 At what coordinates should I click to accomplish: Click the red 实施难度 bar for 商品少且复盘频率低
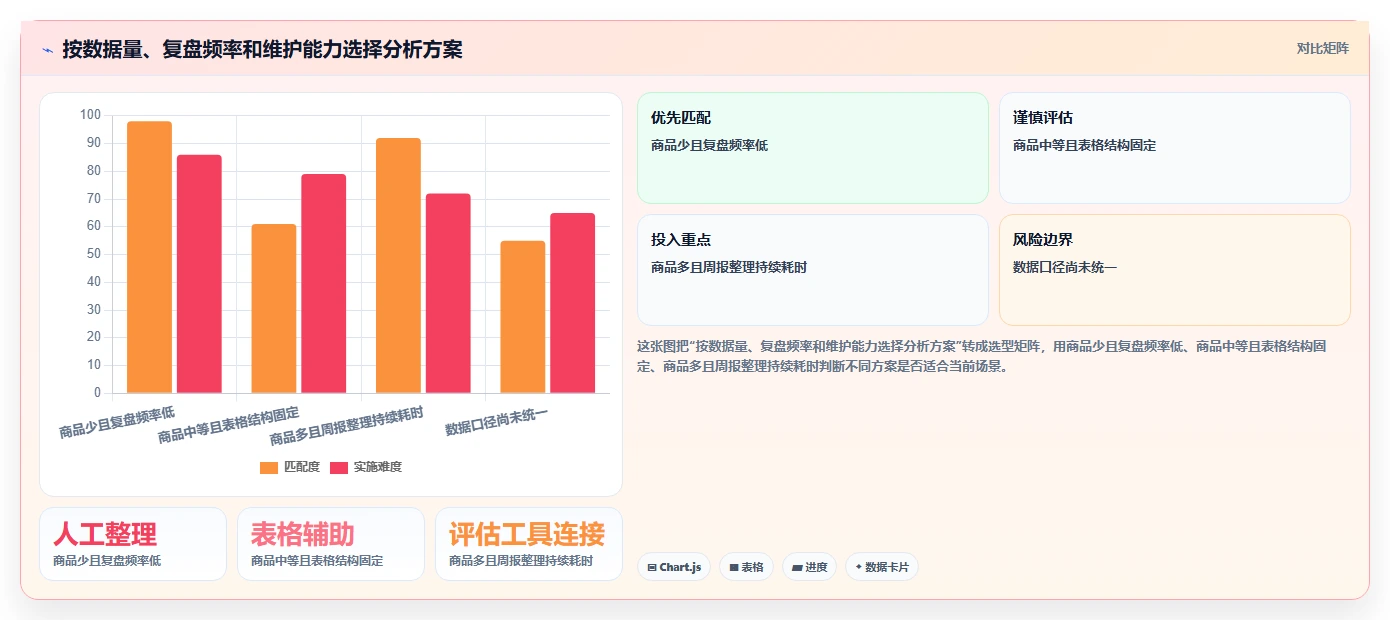pos(199,274)
